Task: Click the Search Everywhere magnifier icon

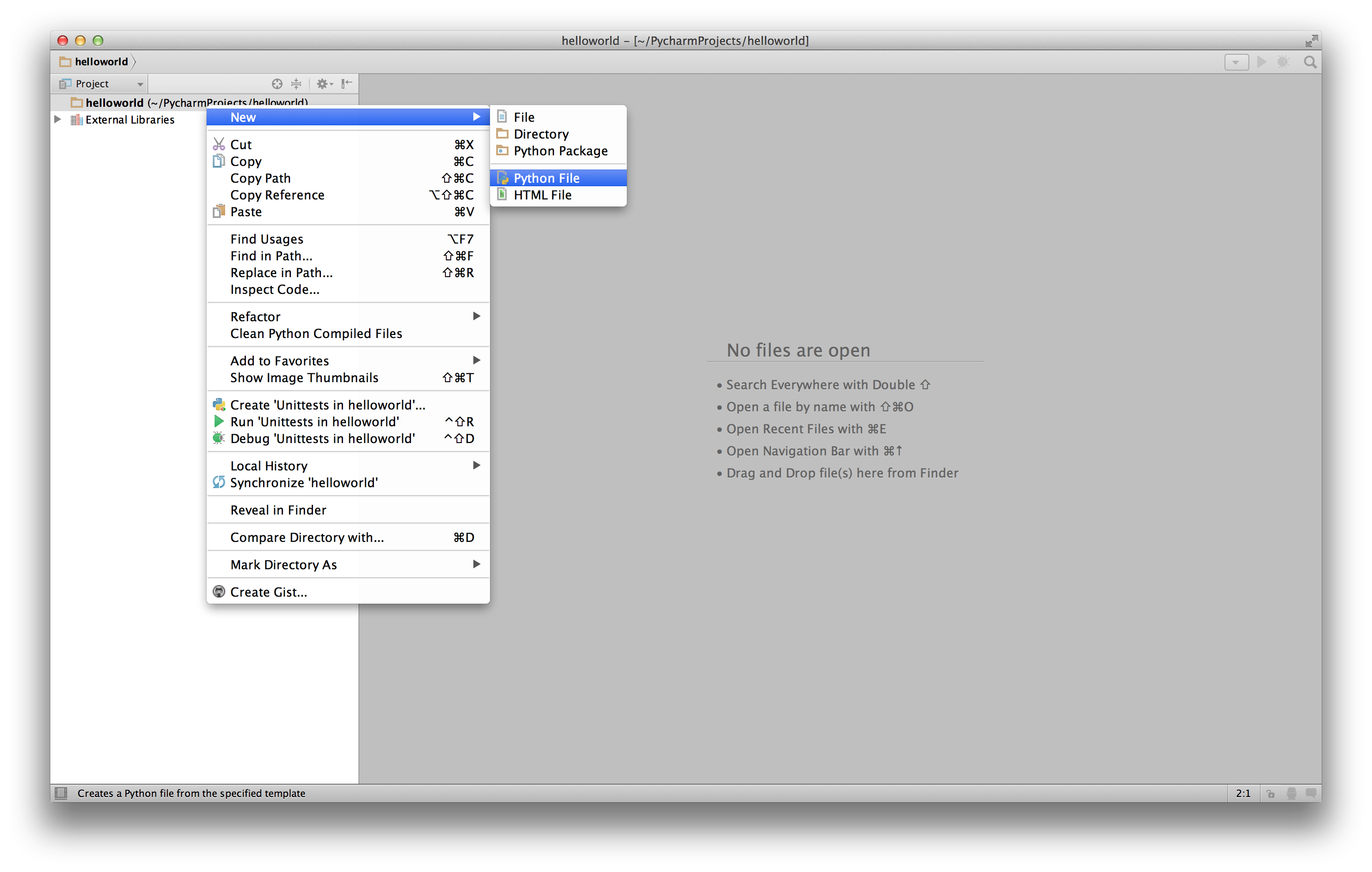Action: click(x=1310, y=62)
